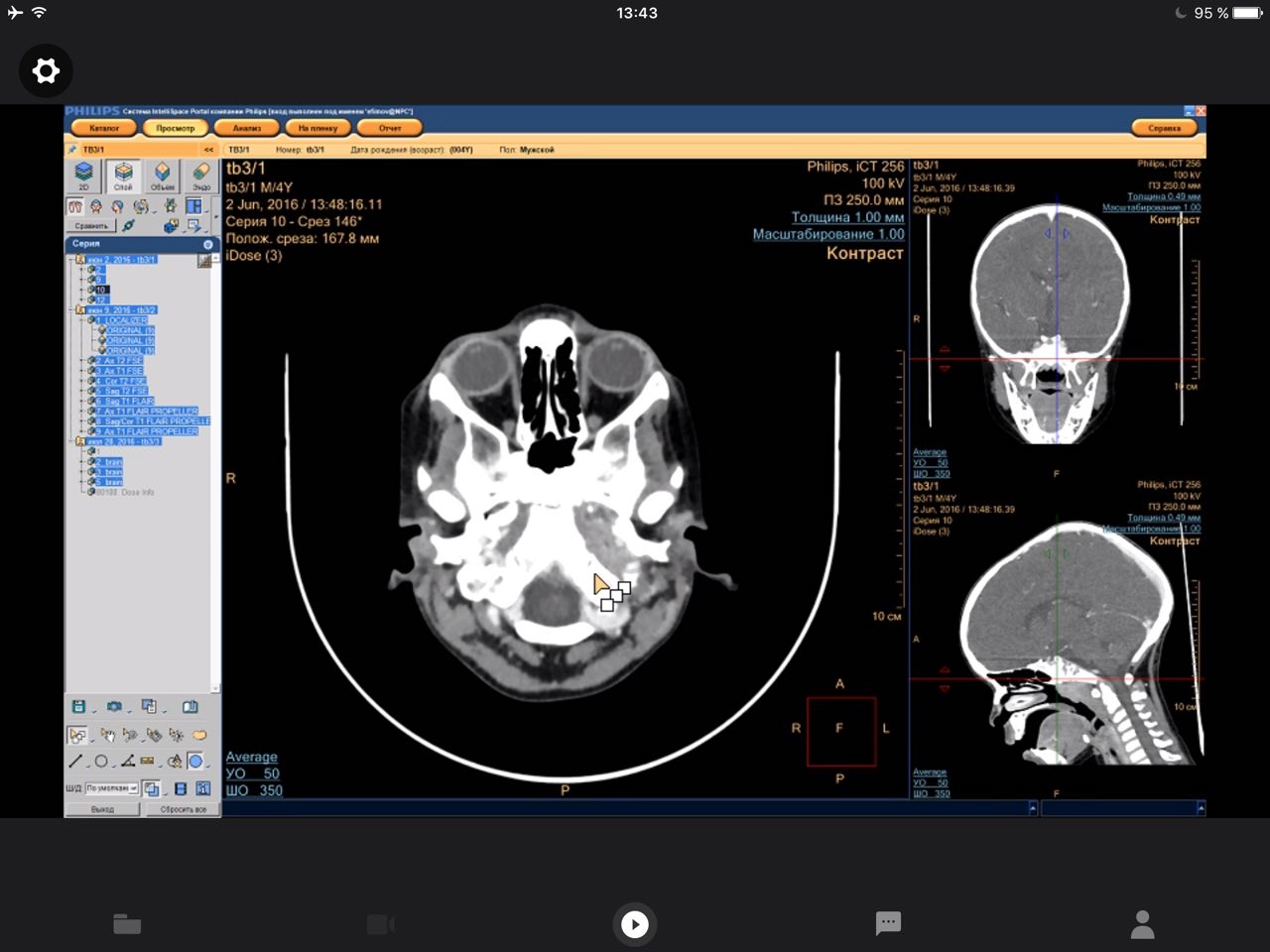Select the Эндо endoscopy viewing mode
This screenshot has width=1270, height=952.
coord(201,177)
